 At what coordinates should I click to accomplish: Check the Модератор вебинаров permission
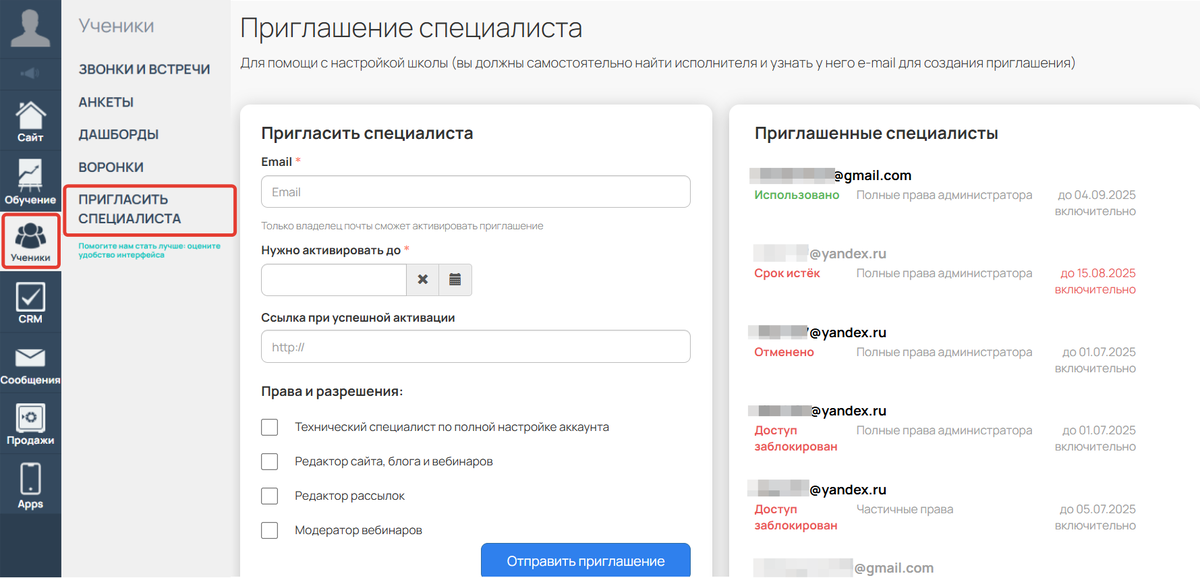(268, 529)
